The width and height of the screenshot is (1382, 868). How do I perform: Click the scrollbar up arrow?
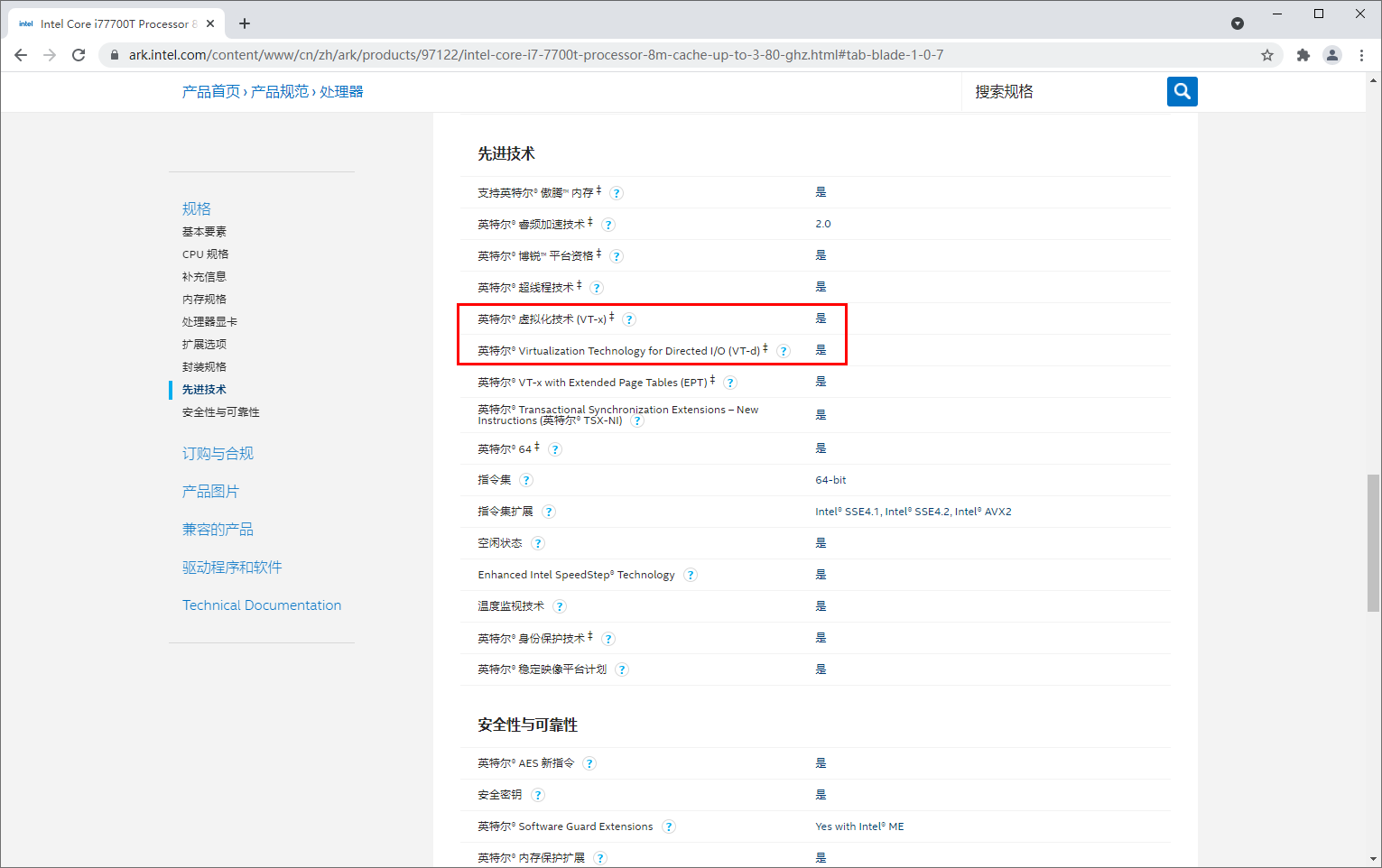pyautogui.click(x=1373, y=80)
